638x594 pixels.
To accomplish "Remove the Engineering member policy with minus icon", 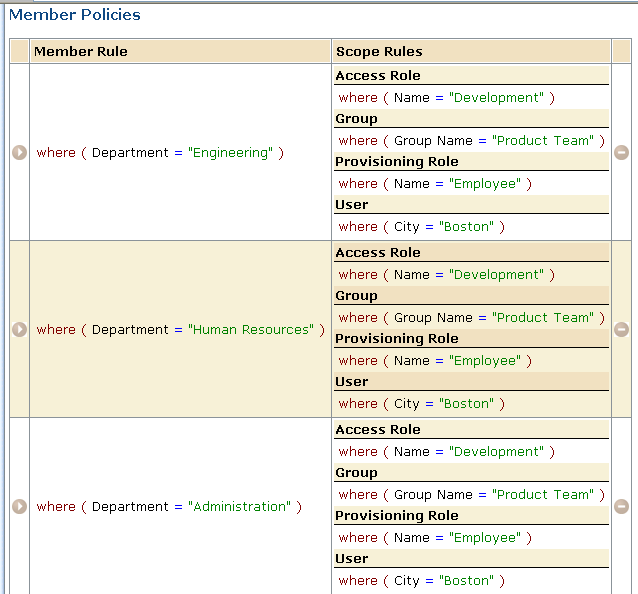I will [621, 153].
